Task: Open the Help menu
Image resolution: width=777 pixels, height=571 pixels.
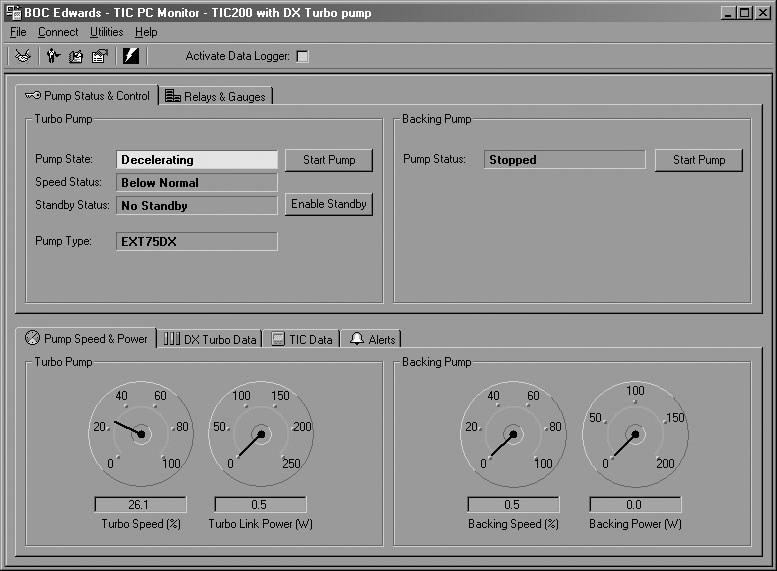Action: [146, 32]
